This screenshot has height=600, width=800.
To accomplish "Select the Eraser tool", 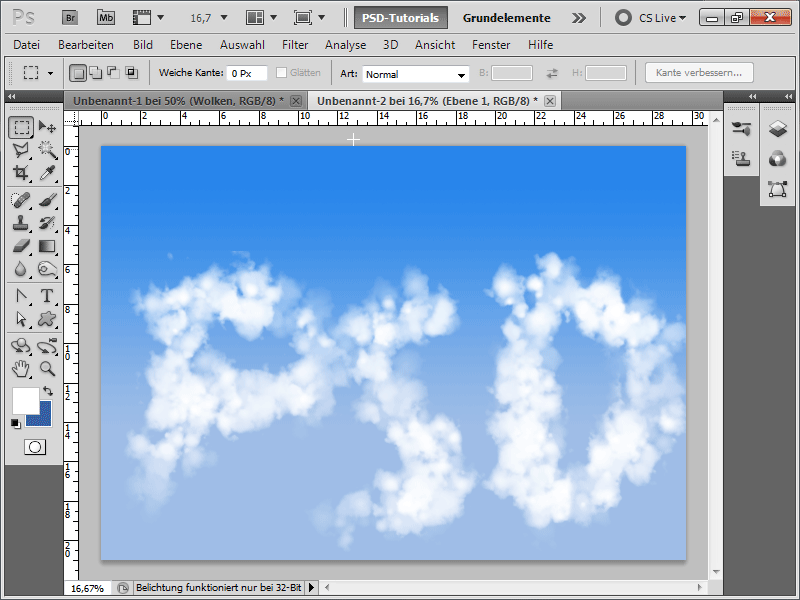I will point(21,246).
